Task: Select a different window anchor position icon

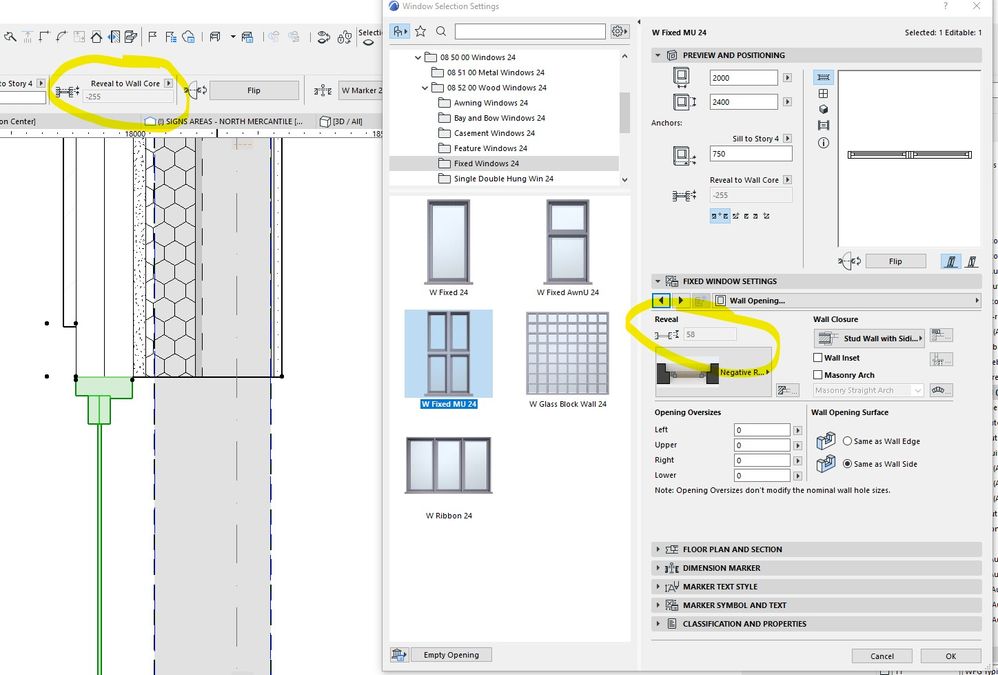Action: tap(746, 216)
